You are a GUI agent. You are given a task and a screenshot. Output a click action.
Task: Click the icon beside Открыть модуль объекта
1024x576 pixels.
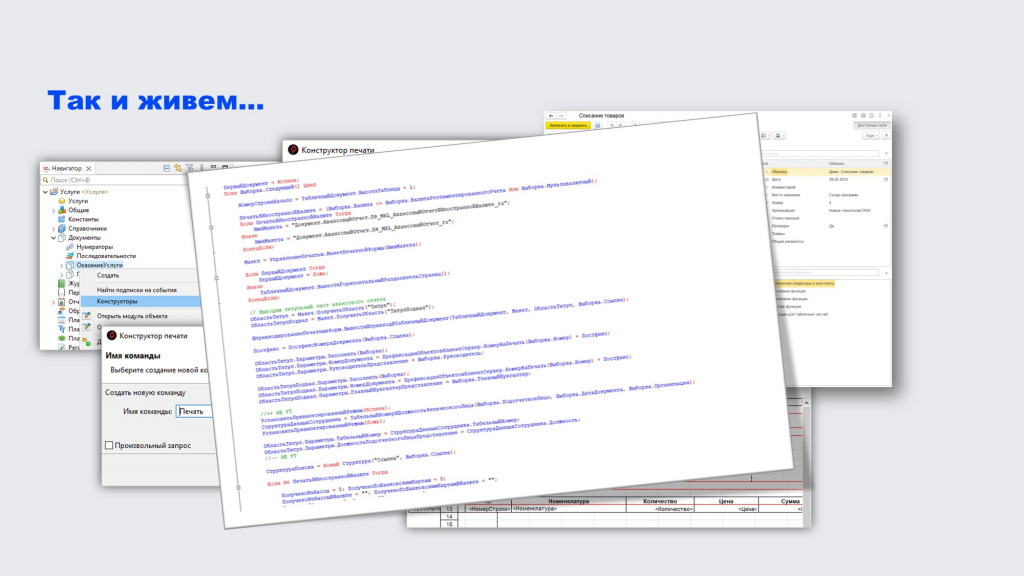[x=86, y=316]
